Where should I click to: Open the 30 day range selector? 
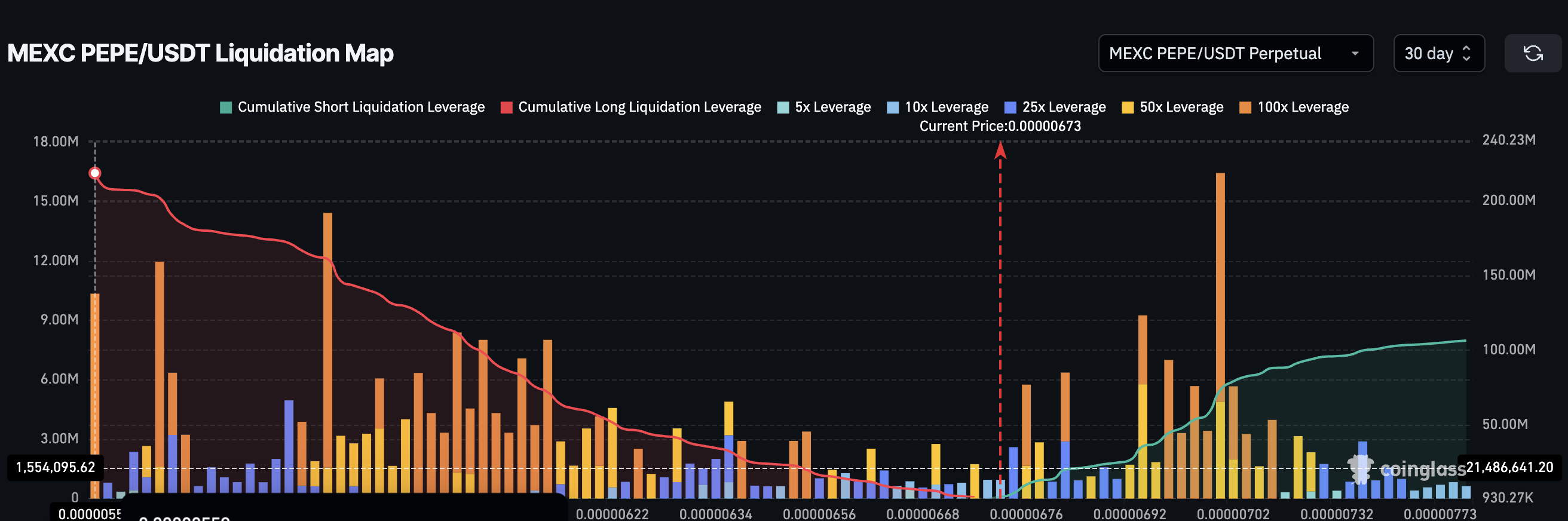pyautogui.click(x=1438, y=54)
